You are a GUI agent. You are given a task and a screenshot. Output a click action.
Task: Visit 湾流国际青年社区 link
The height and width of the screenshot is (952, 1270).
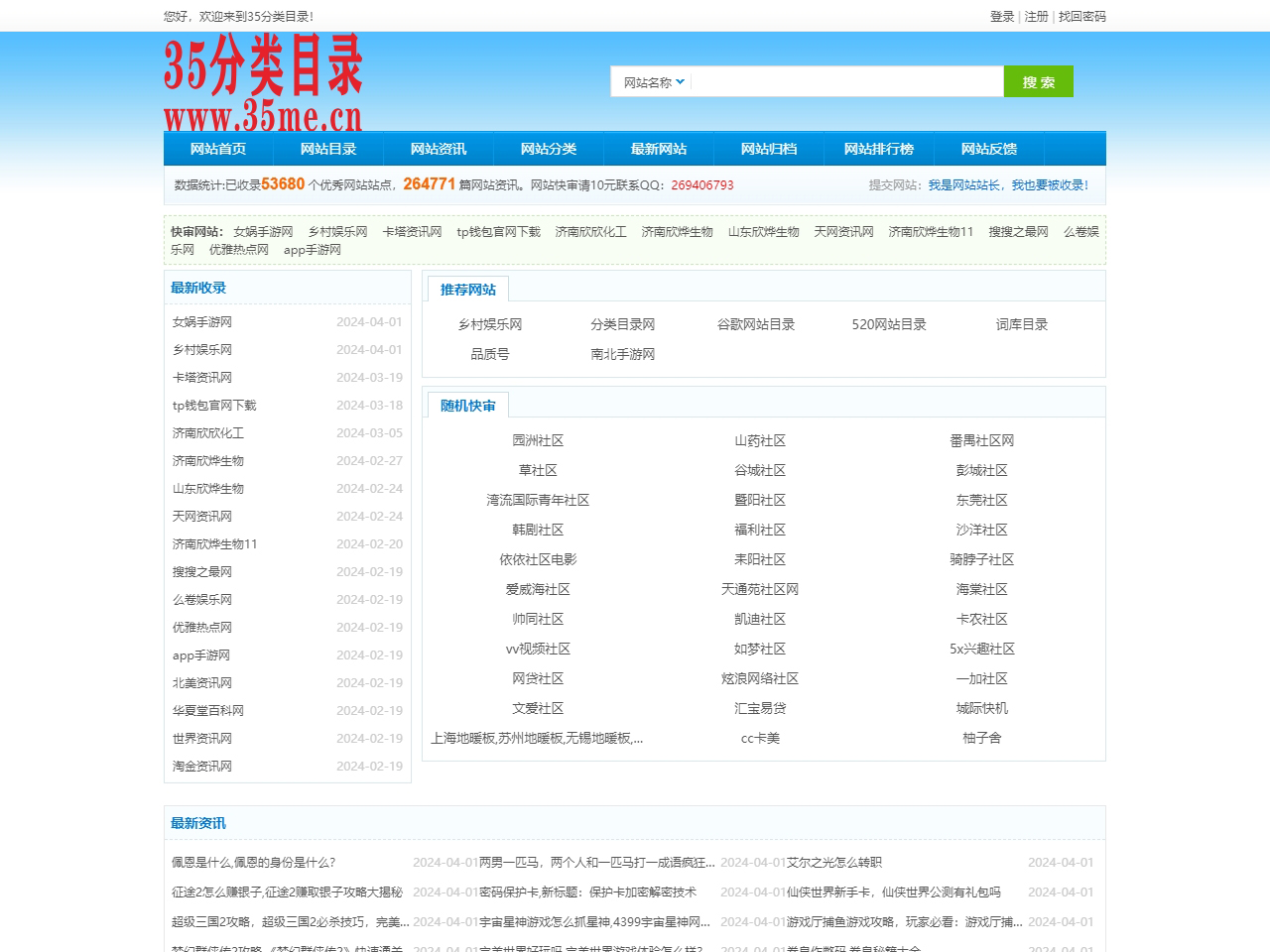click(538, 501)
